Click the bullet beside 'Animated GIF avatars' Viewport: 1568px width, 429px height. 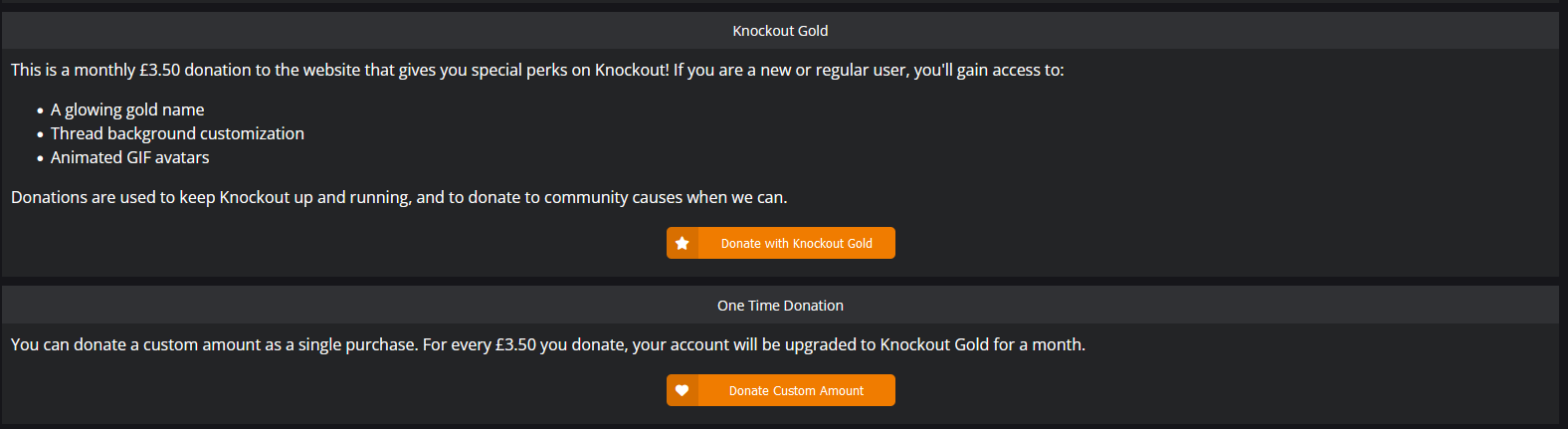tap(40, 158)
